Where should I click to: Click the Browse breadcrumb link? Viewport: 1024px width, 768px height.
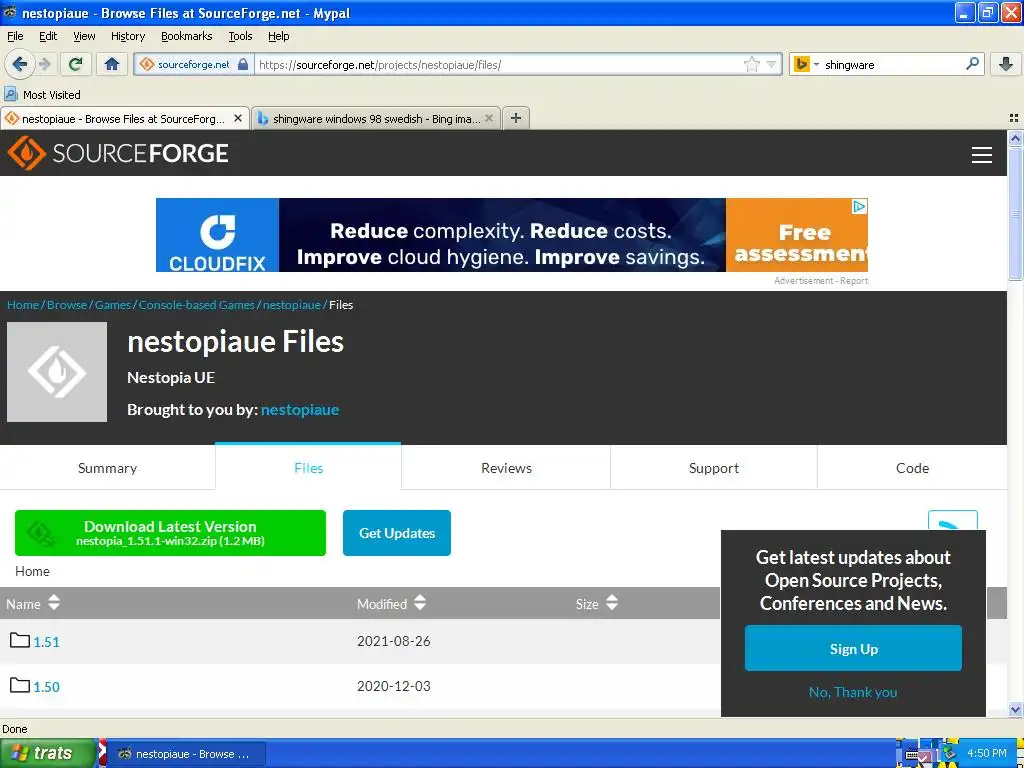tap(67, 305)
